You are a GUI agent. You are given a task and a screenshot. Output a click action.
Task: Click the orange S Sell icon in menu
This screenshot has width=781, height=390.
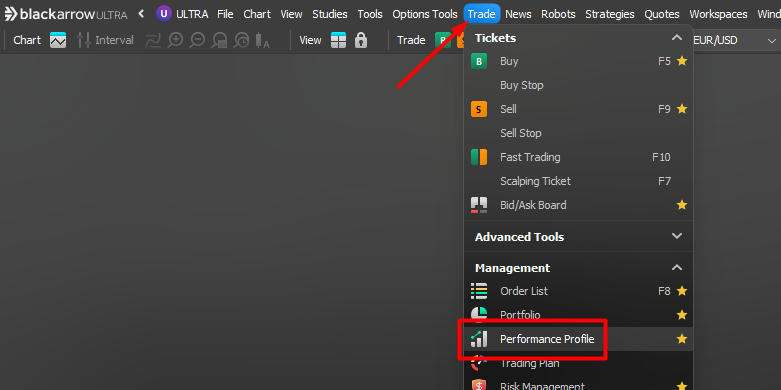coord(479,109)
